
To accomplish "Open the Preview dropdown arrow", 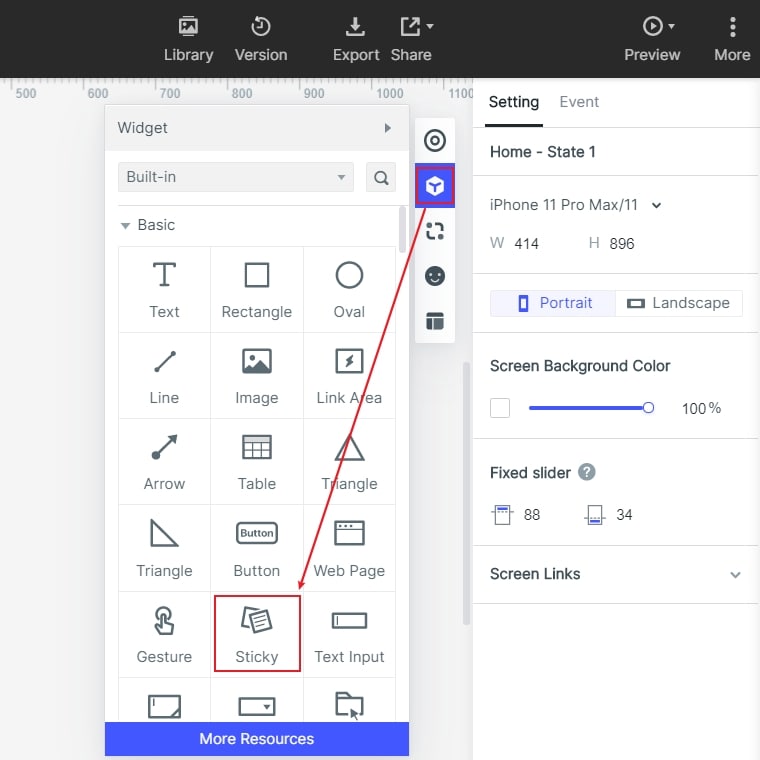I will coord(671,26).
